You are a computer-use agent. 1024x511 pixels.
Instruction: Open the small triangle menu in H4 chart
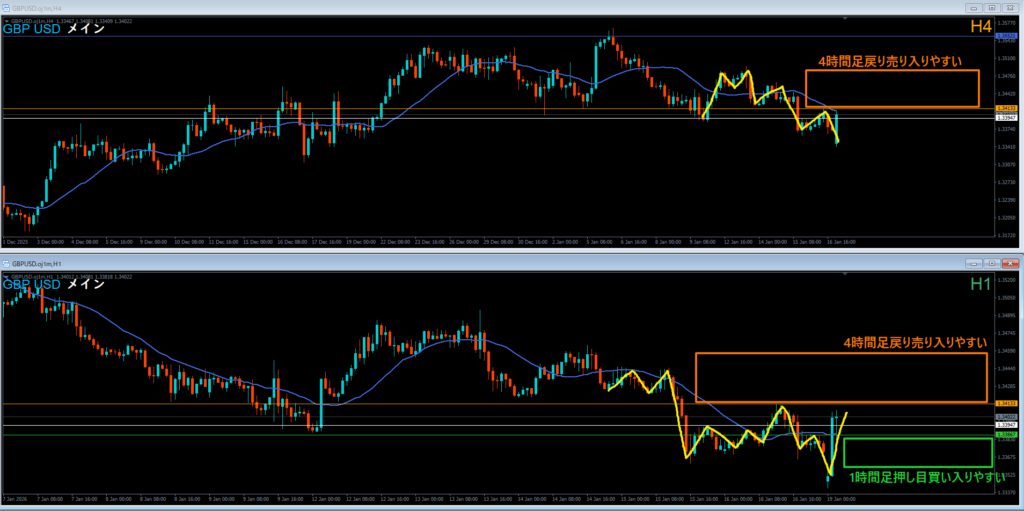7,21
